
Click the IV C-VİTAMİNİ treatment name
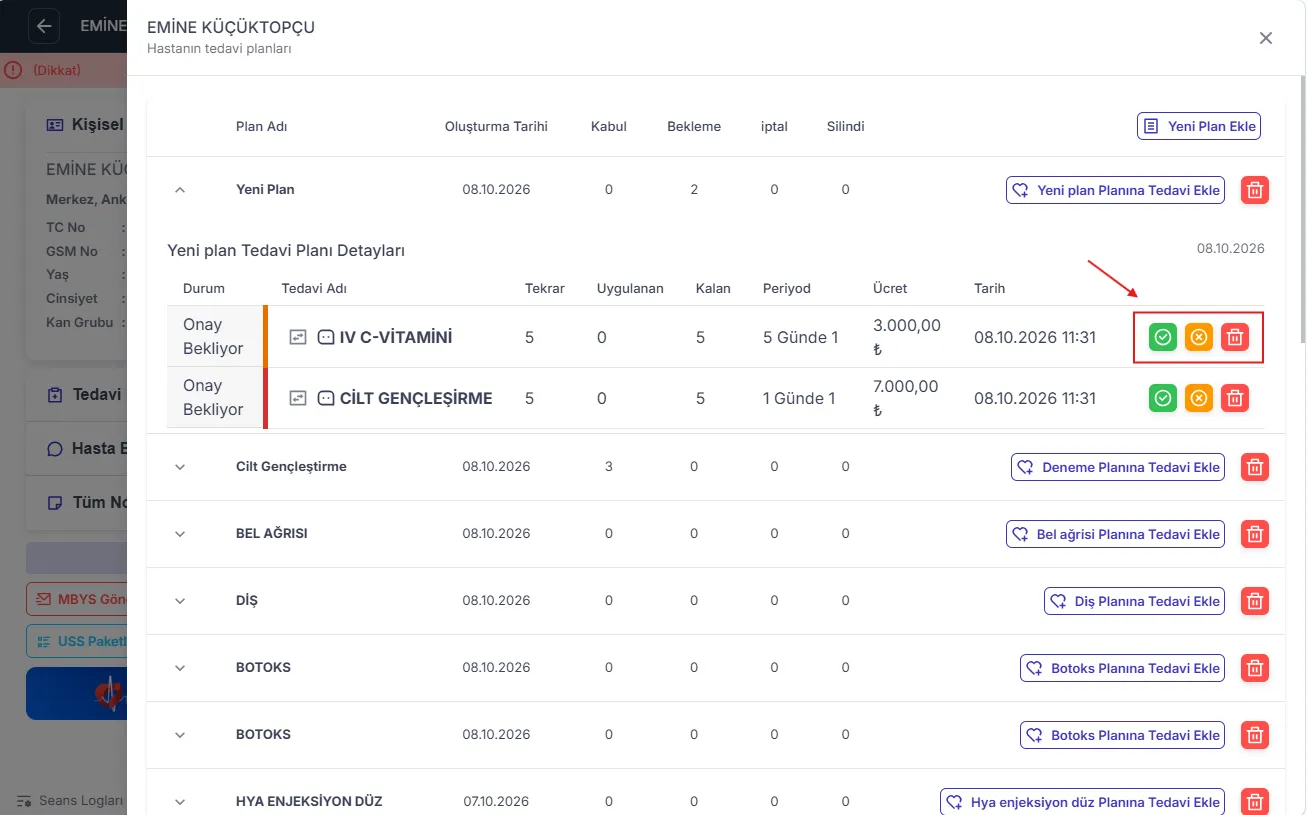coord(396,337)
